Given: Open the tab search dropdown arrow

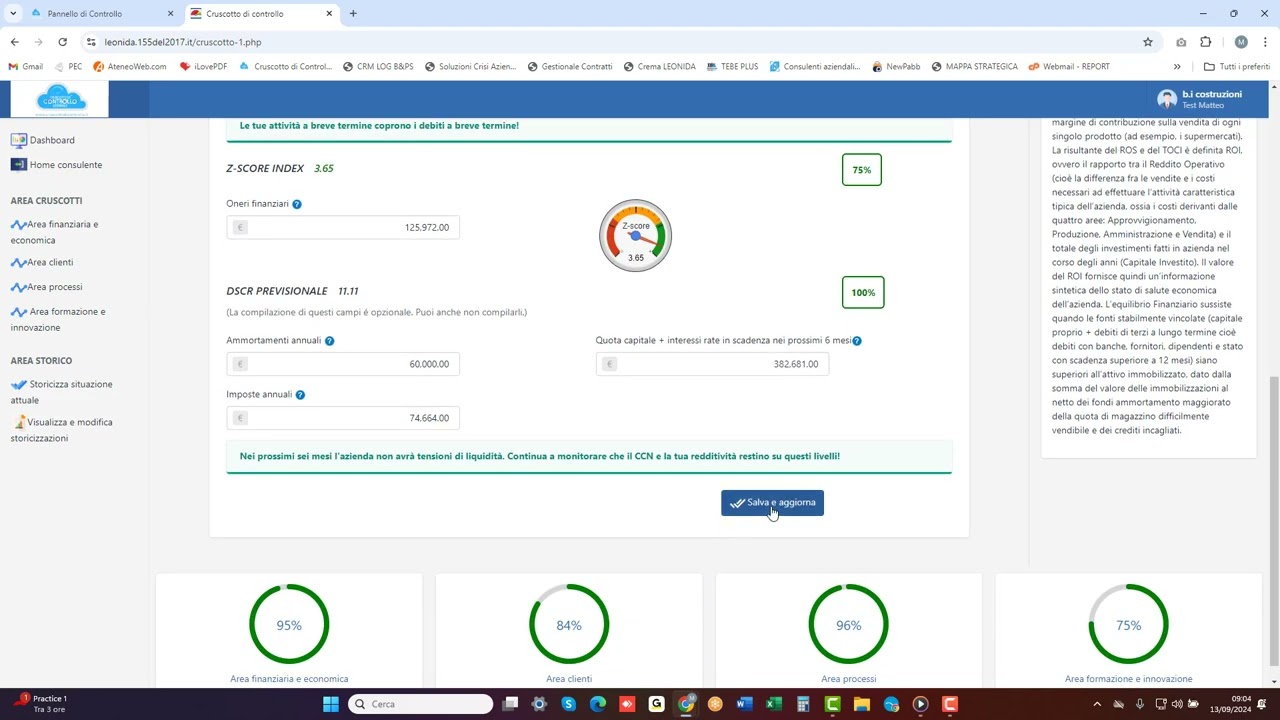Looking at the screenshot, I should pyautogui.click(x=13, y=14).
